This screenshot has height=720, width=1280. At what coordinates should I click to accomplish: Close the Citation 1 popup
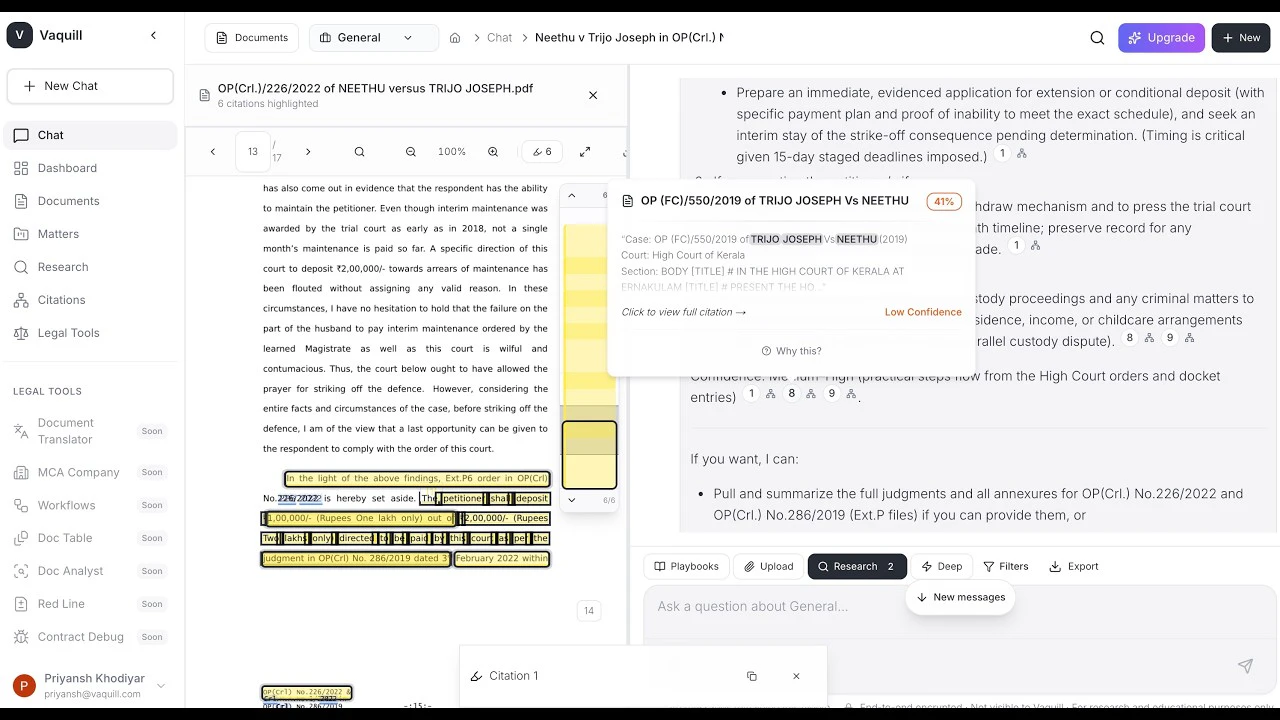point(796,676)
